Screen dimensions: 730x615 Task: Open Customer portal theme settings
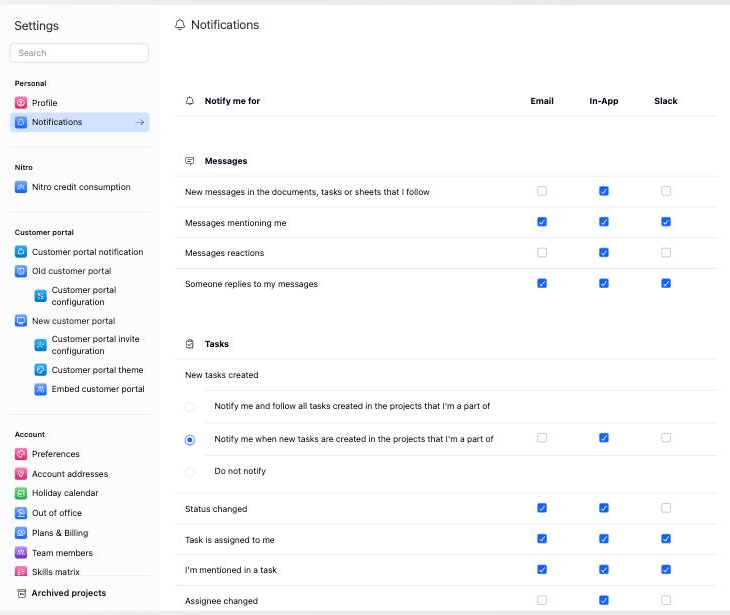pyautogui.click(x=88, y=370)
